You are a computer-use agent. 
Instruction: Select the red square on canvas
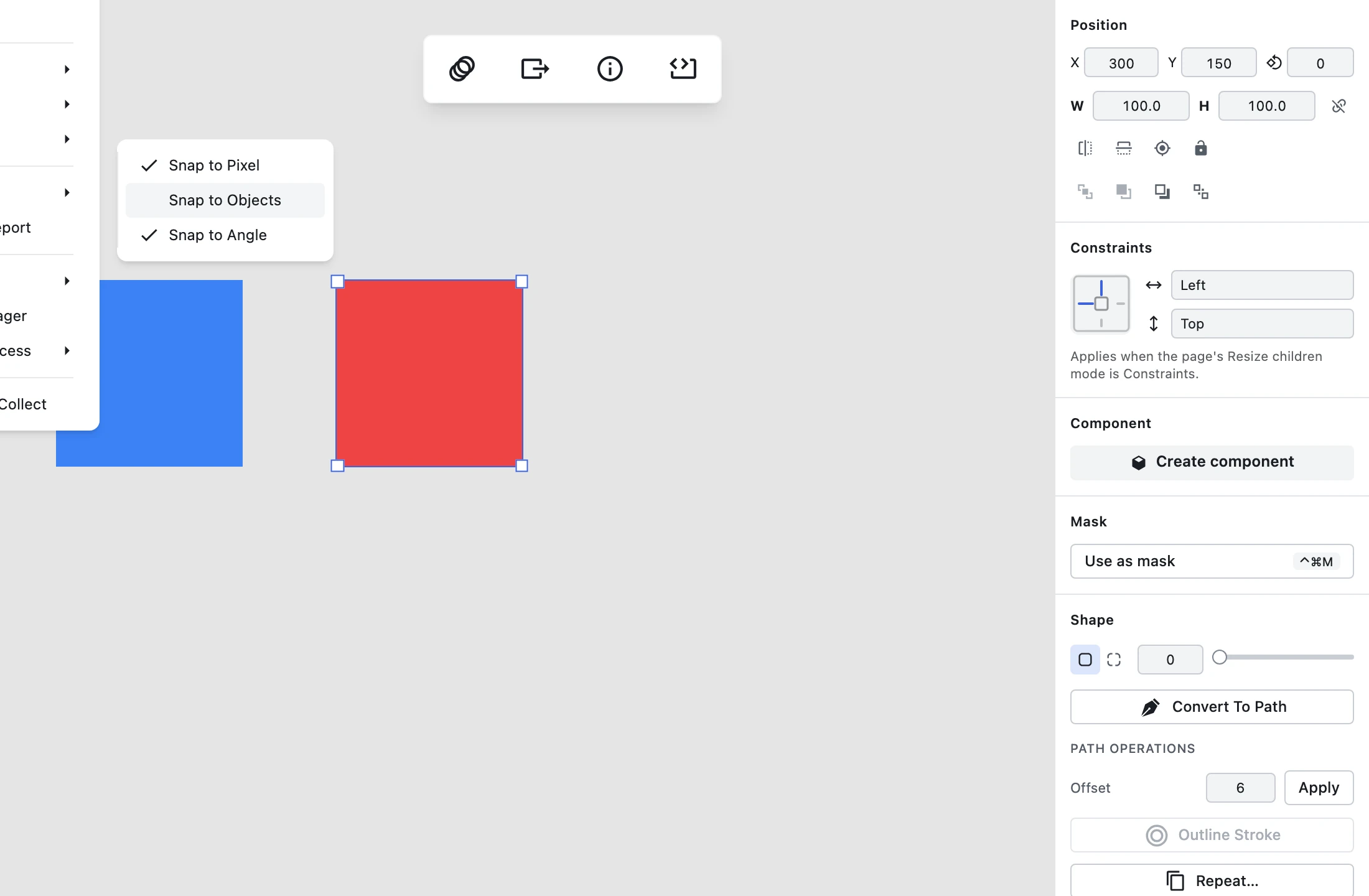[x=429, y=373]
